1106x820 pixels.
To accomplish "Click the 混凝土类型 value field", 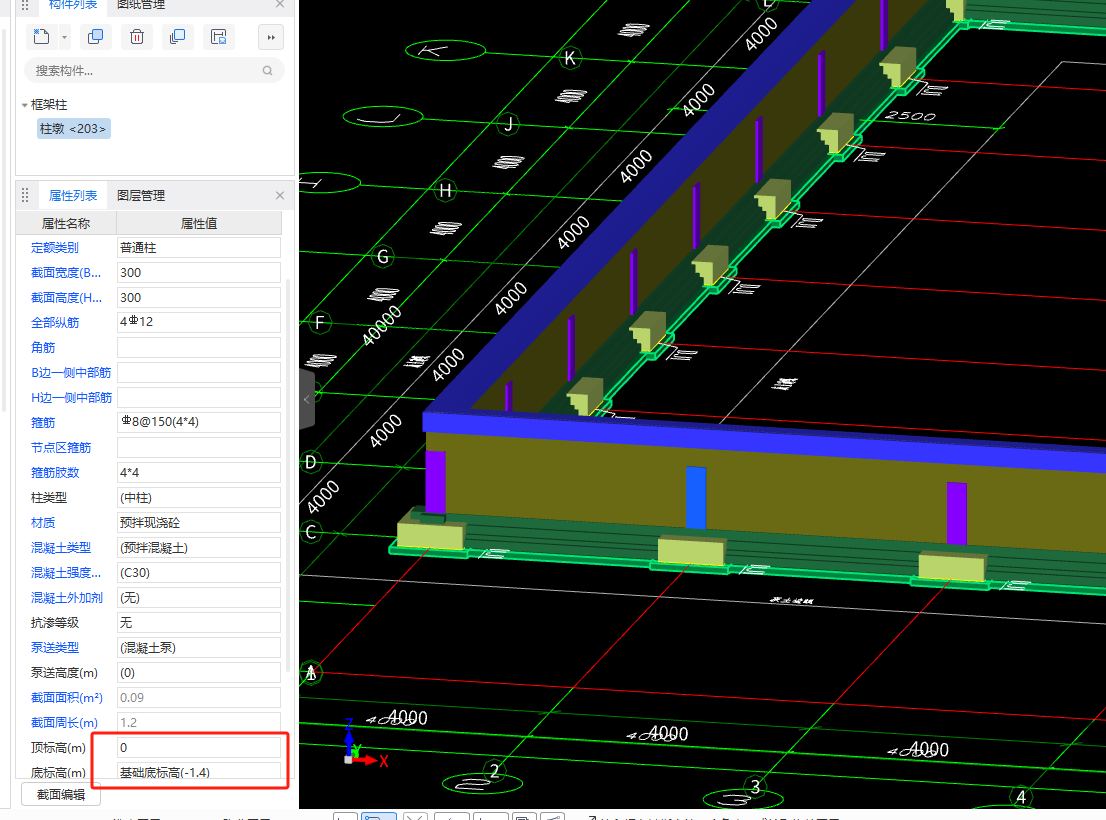I will (x=199, y=548).
